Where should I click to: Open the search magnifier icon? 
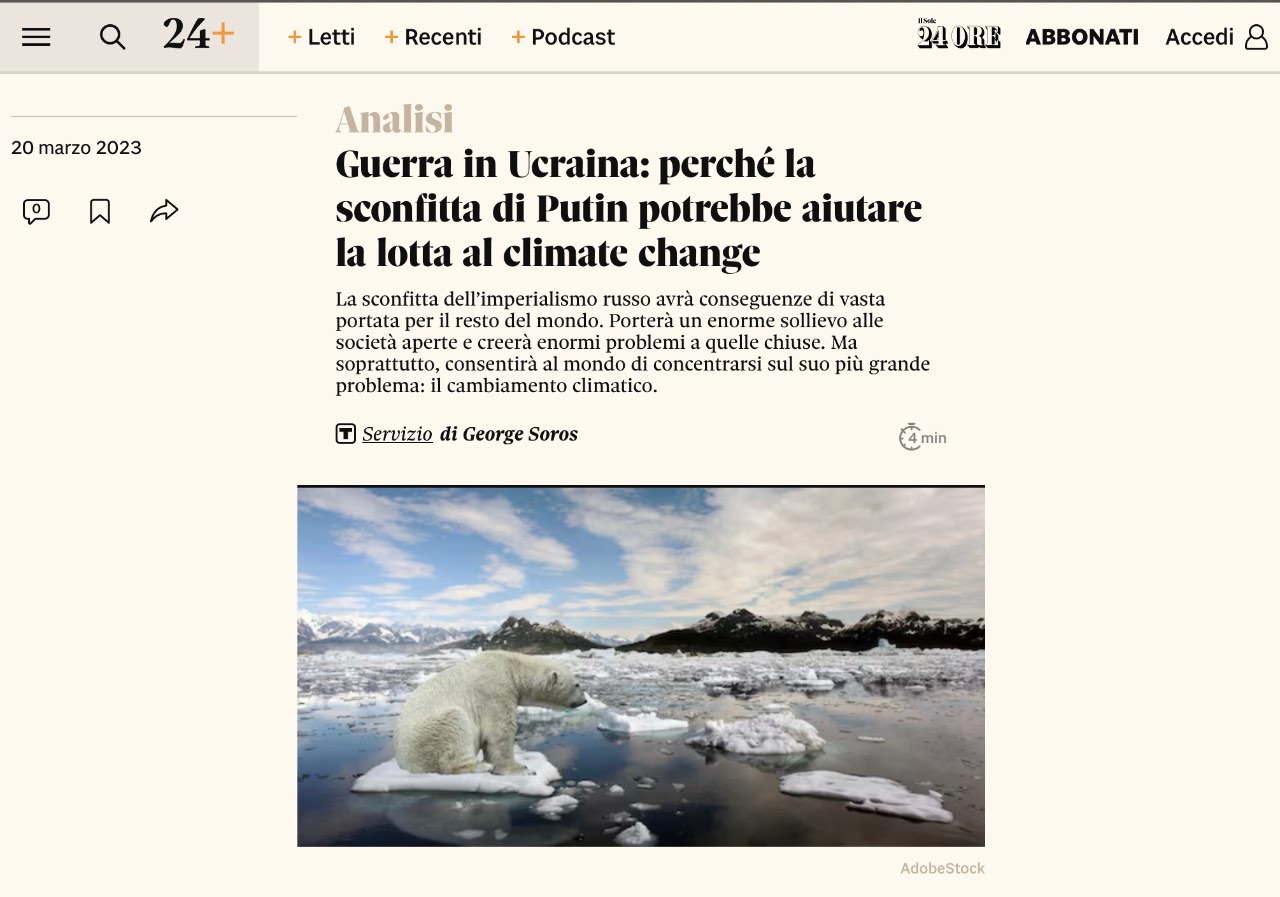pyautogui.click(x=112, y=37)
